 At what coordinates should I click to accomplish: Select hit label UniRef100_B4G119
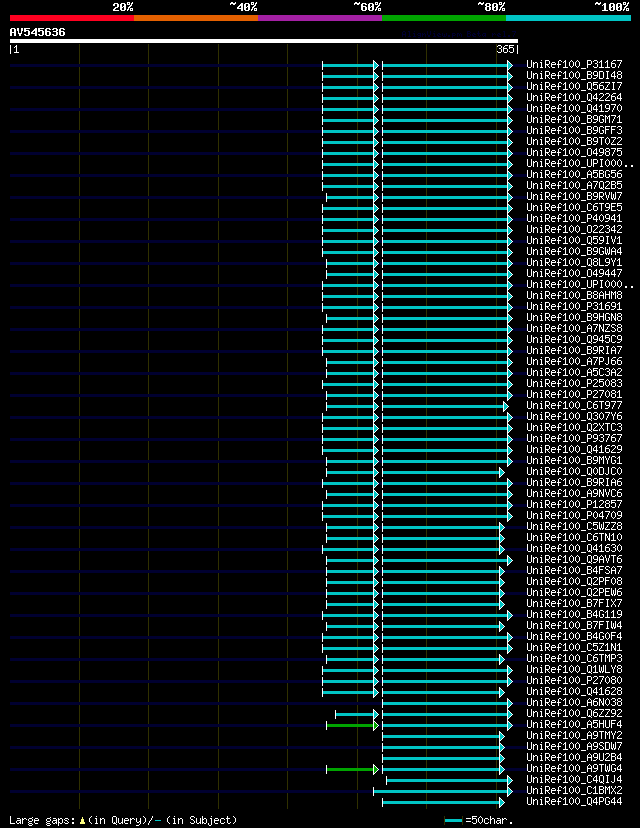coord(574,614)
